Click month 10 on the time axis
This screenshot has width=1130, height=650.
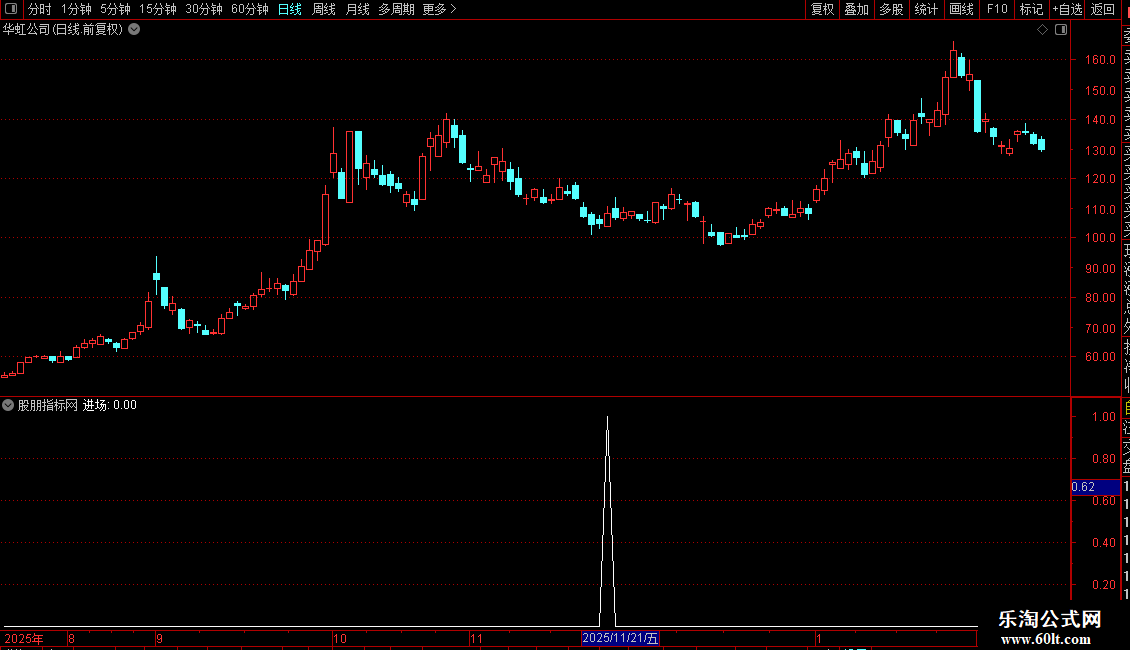point(339,638)
